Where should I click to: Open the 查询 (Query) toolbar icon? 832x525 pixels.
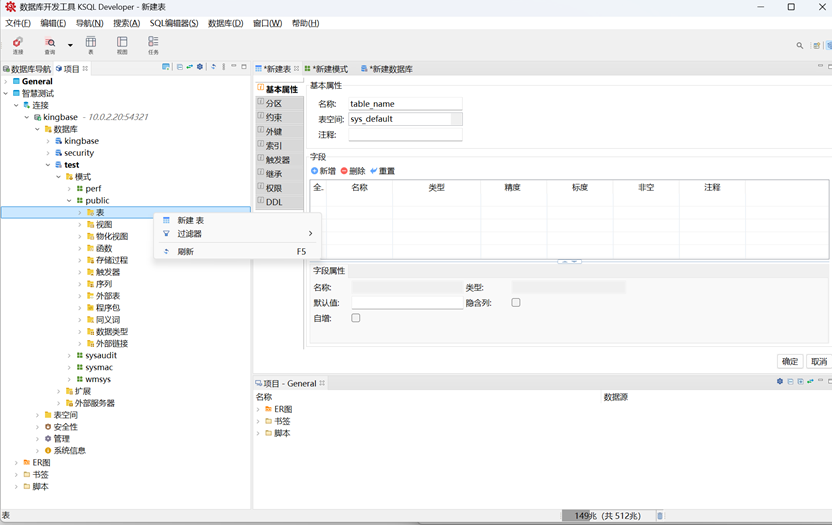(x=50, y=44)
